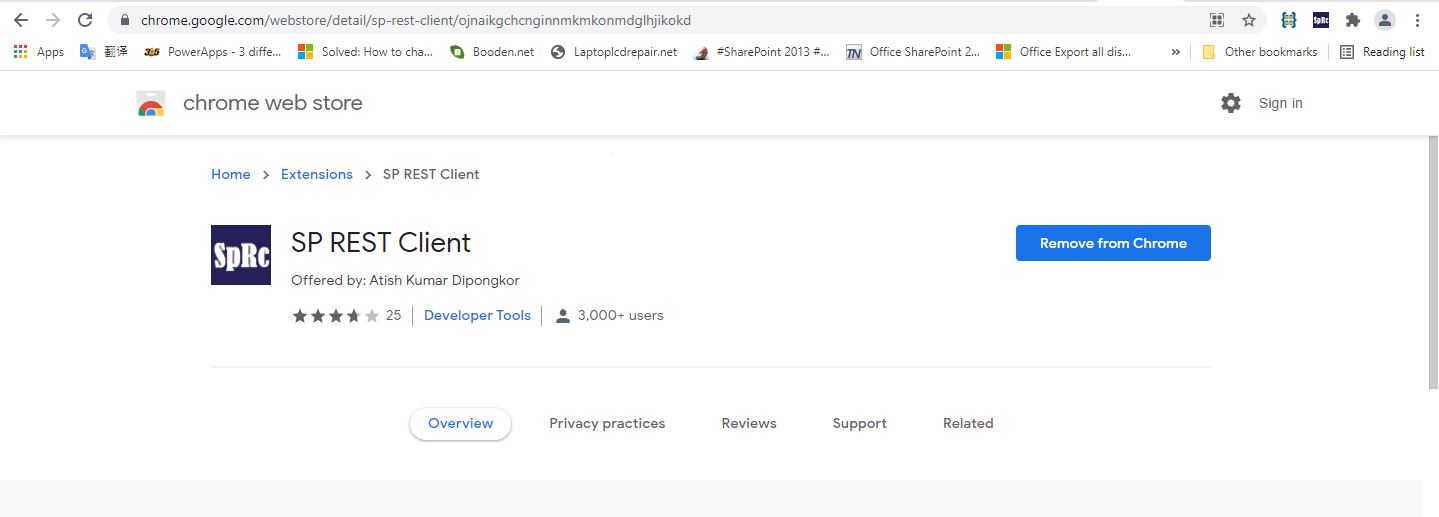The height and width of the screenshot is (517, 1439).
Task: Switch to the Reviews tab
Action: pos(749,424)
